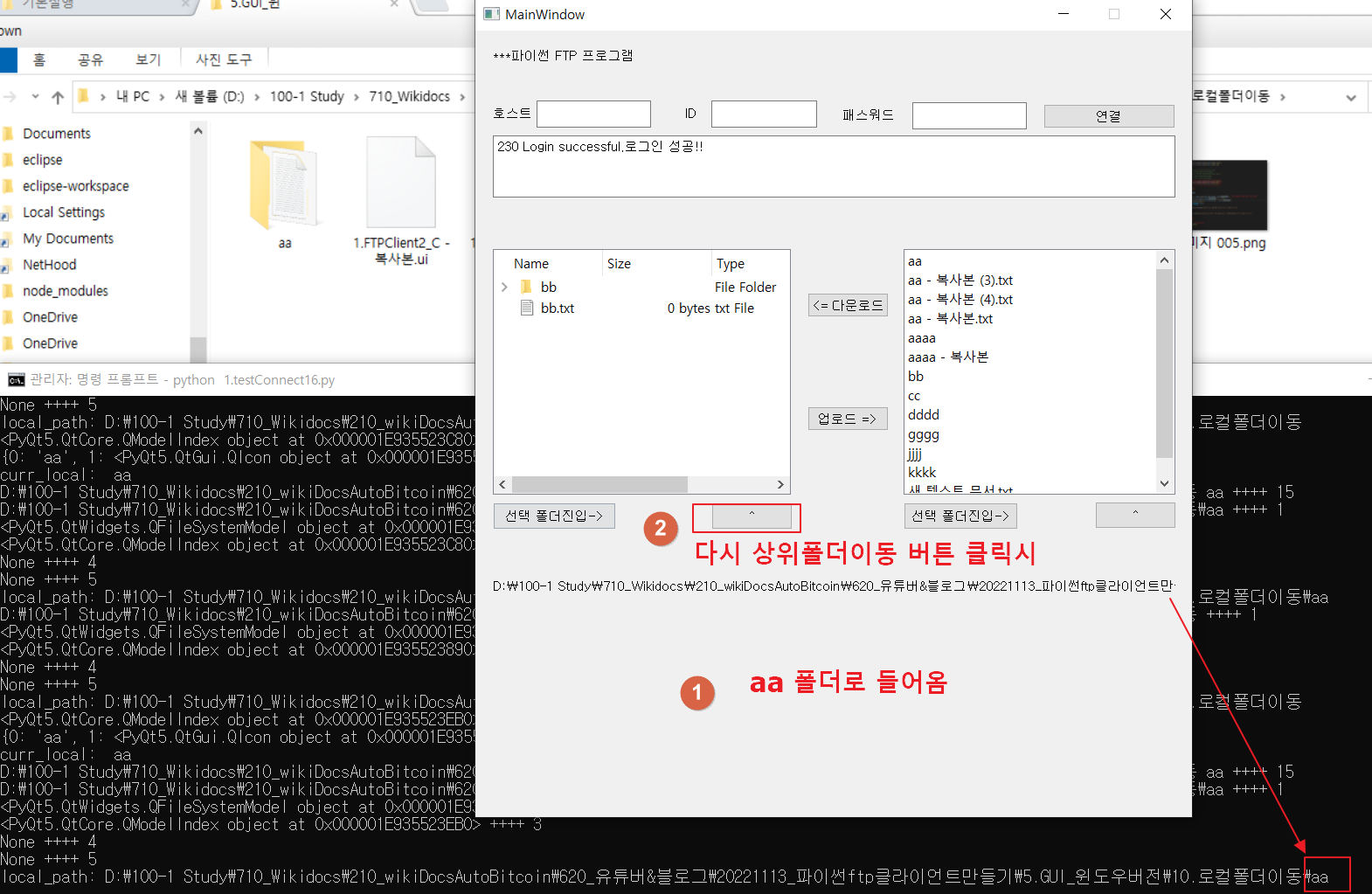Open the 홈 tab in Explorer ribbon
Image resolution: width=1372 pixels, height=894 pixels.
[39, 59]
